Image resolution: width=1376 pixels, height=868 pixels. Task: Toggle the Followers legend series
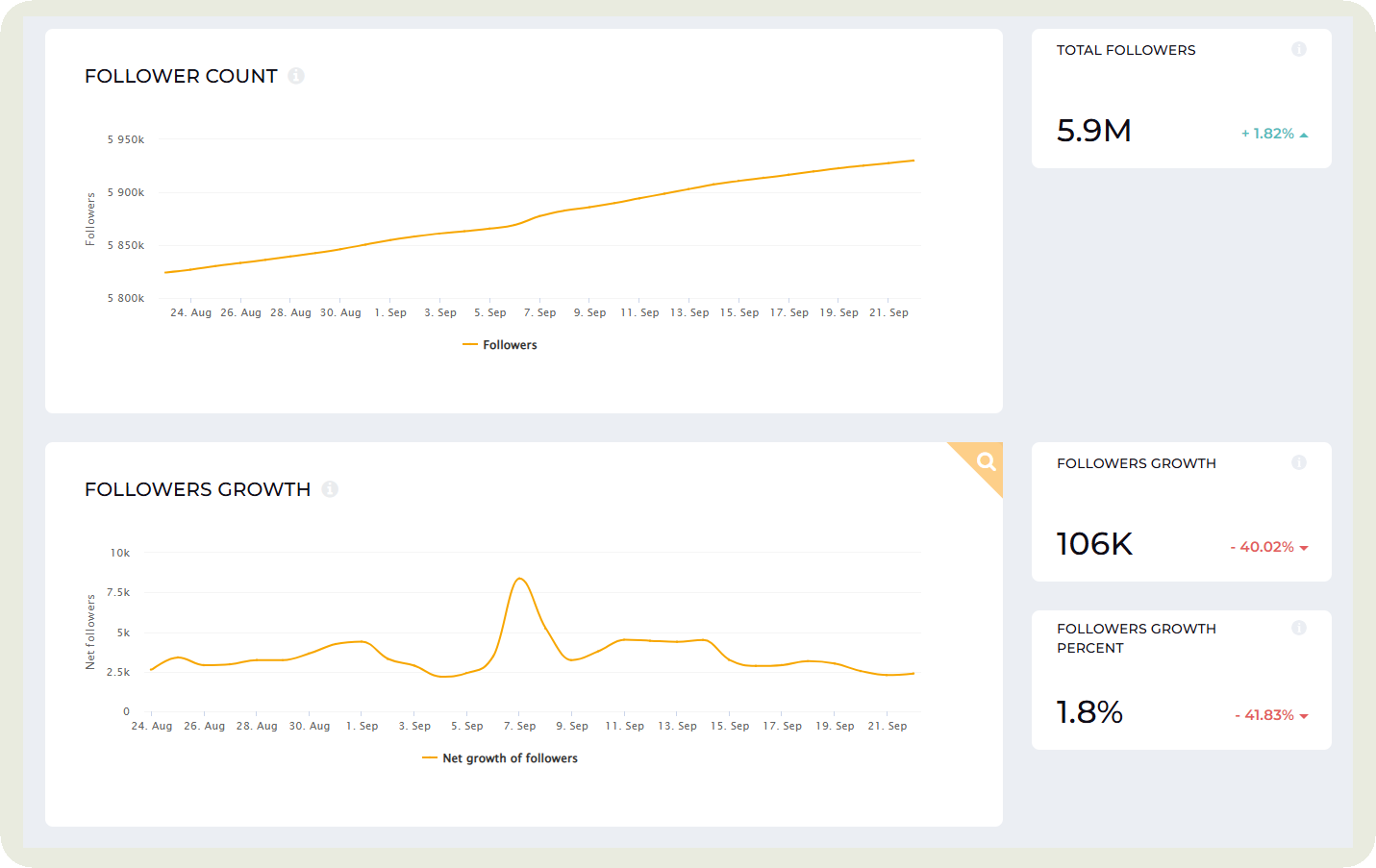(500, 345)
